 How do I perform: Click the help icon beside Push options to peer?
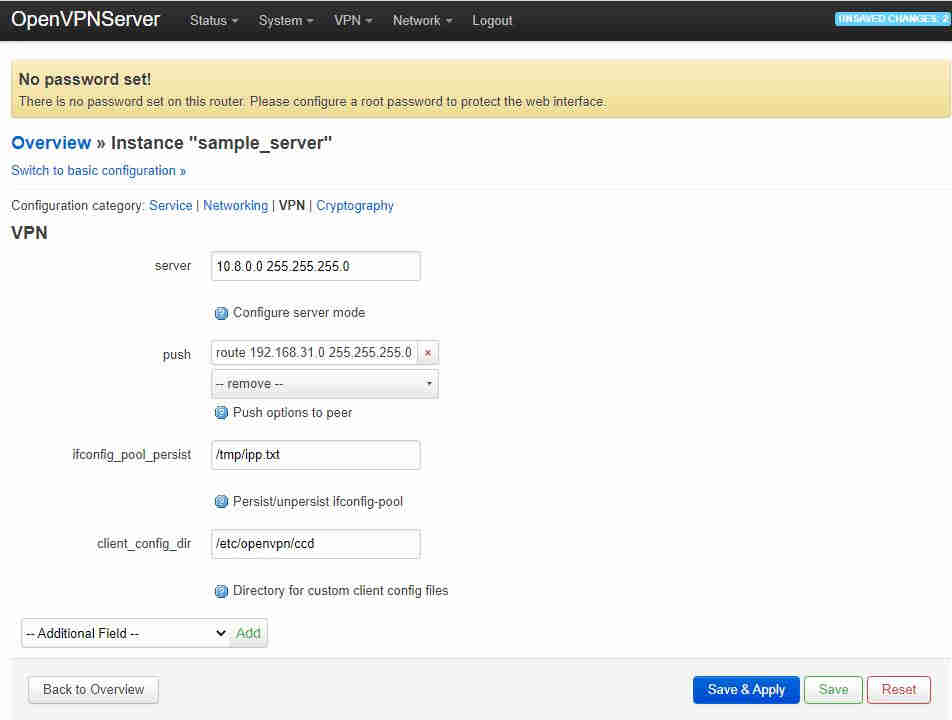[x=221, y=413]
